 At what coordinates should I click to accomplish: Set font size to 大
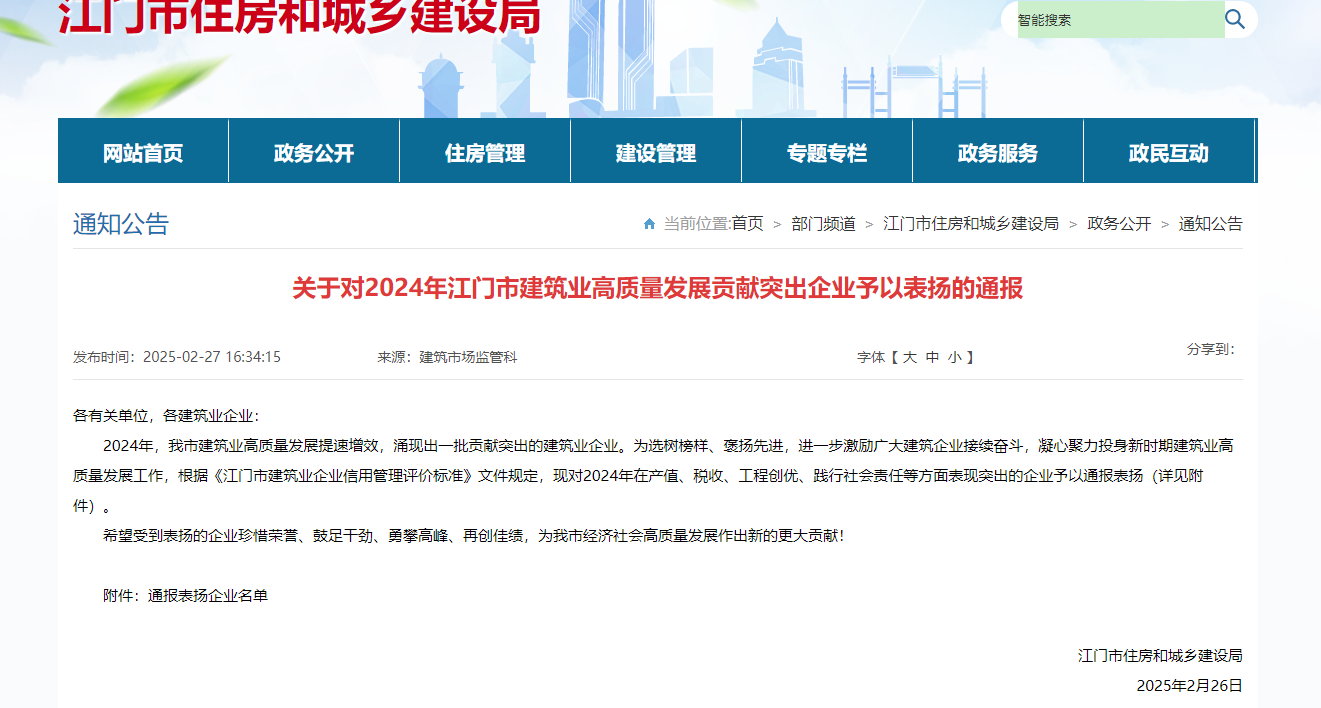[x=910, y=357]
